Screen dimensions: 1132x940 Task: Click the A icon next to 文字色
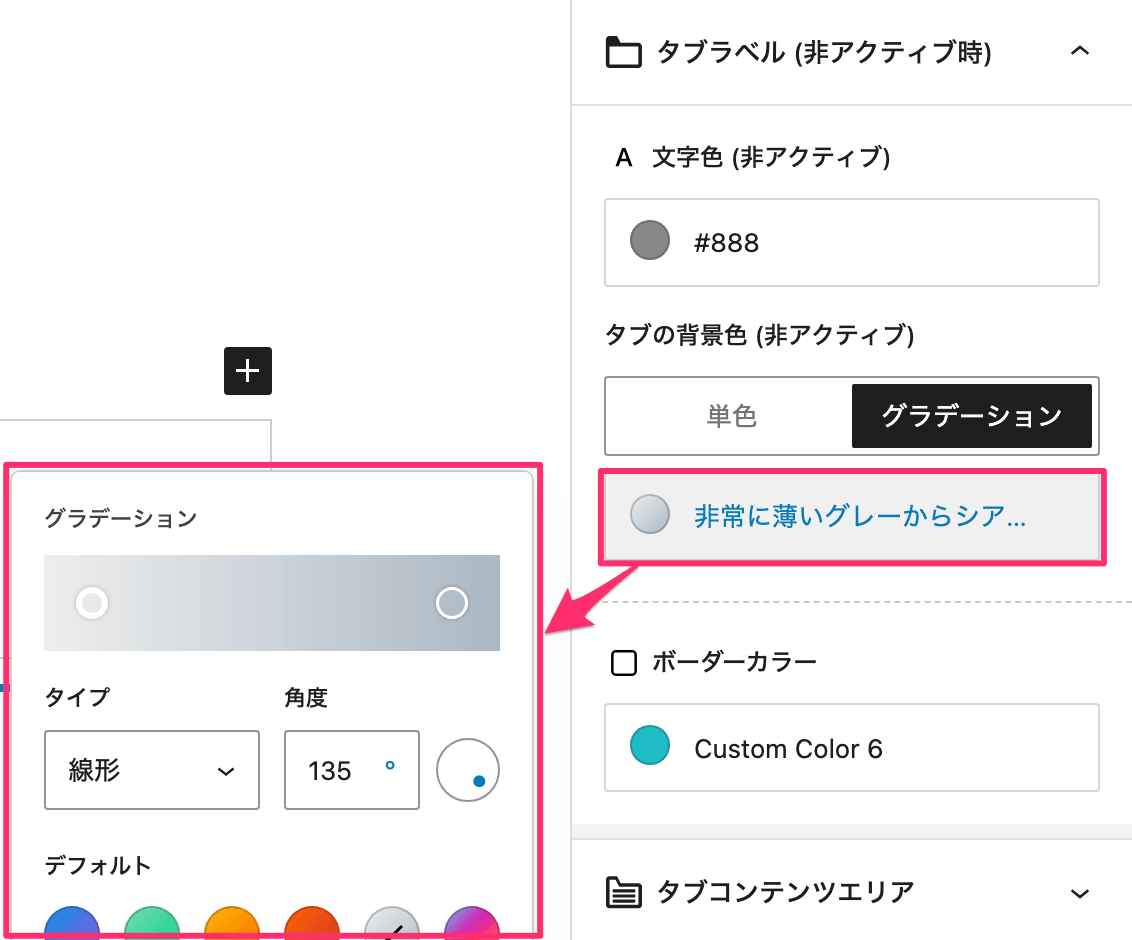624,158
